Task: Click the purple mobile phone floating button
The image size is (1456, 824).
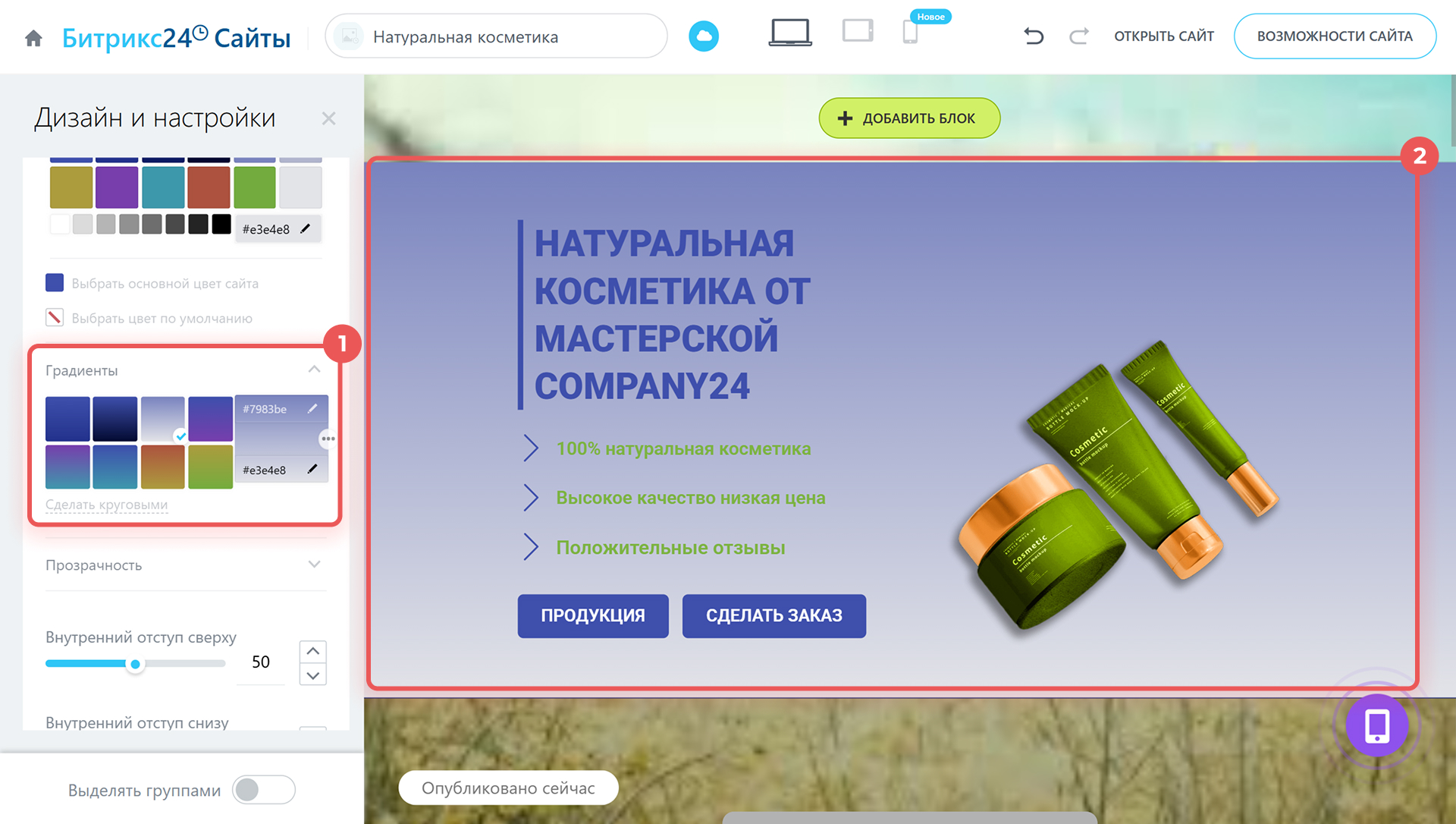Action: (x=1377, y=725)
